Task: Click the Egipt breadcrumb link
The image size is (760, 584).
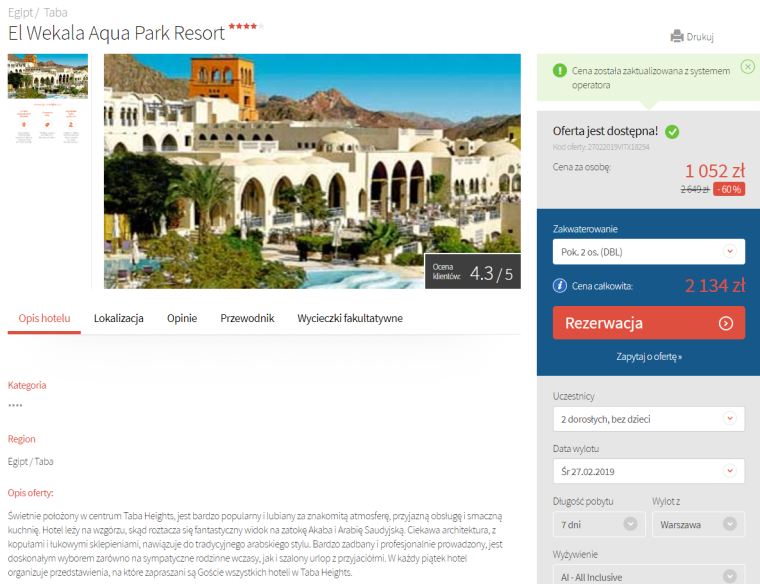Action: (20, 13)
